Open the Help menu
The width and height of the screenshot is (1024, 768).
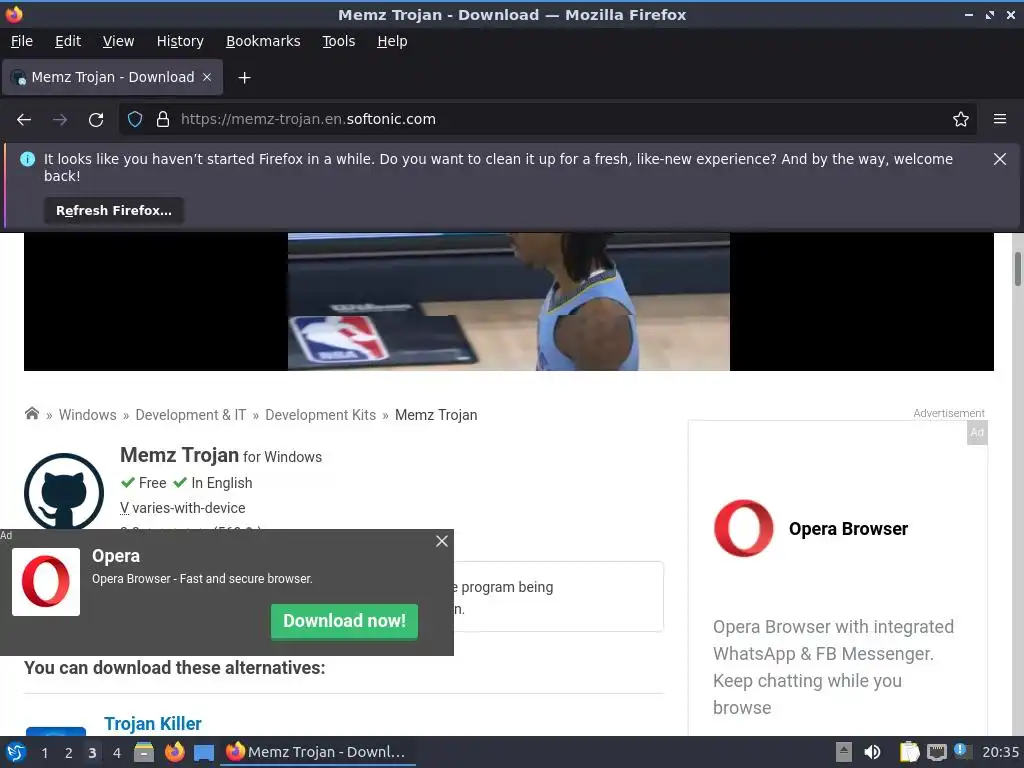(392, 41)
